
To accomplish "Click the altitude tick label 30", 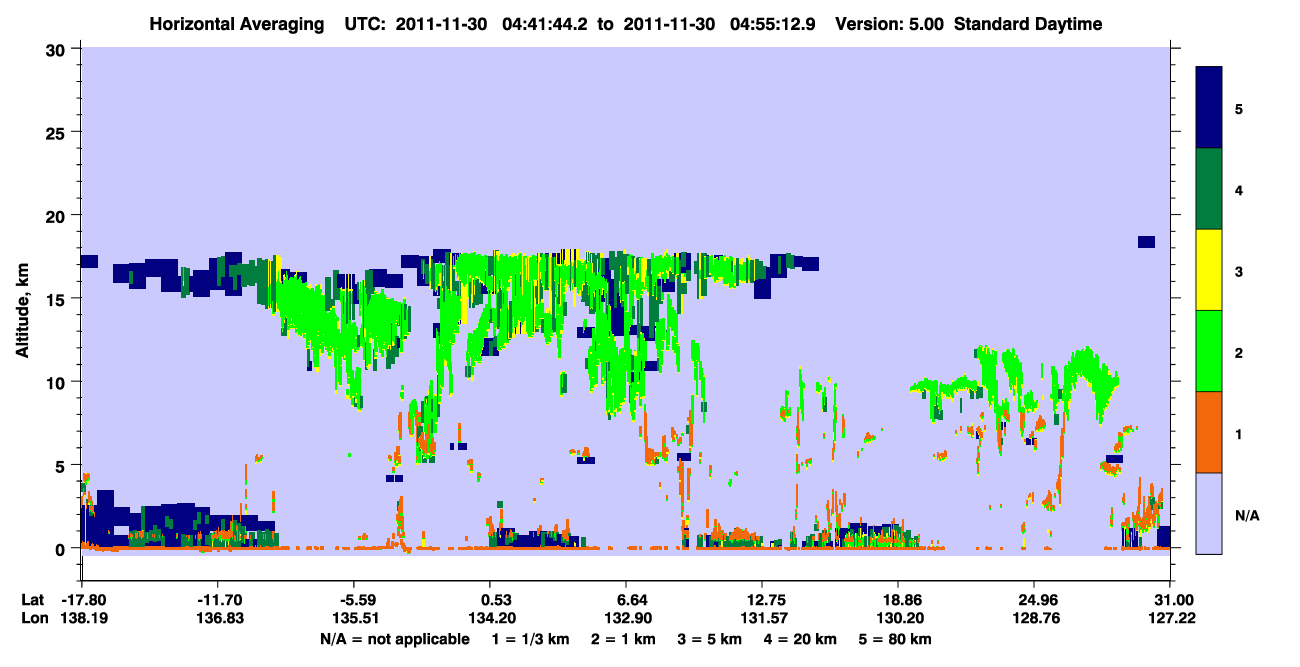I will (58, 49).
